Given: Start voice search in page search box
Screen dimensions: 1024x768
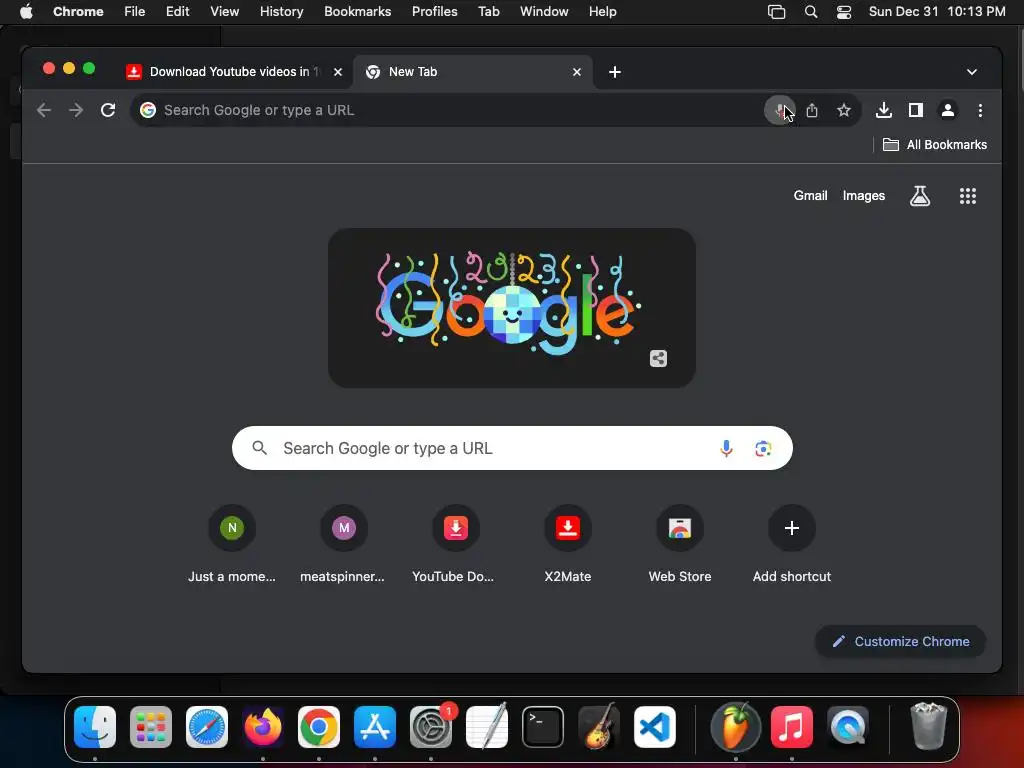Looking at the screenshot, I should click(x=726, y=448).
